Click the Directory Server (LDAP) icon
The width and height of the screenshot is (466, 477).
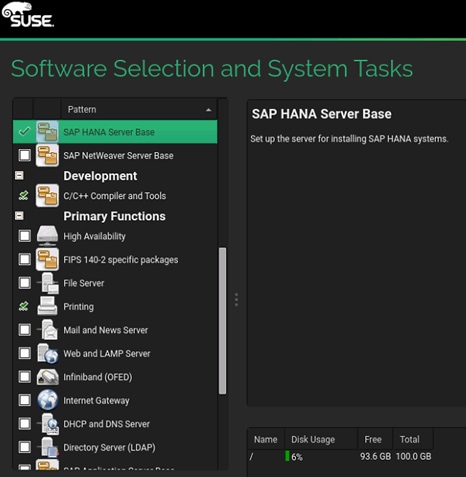(48, 447)
